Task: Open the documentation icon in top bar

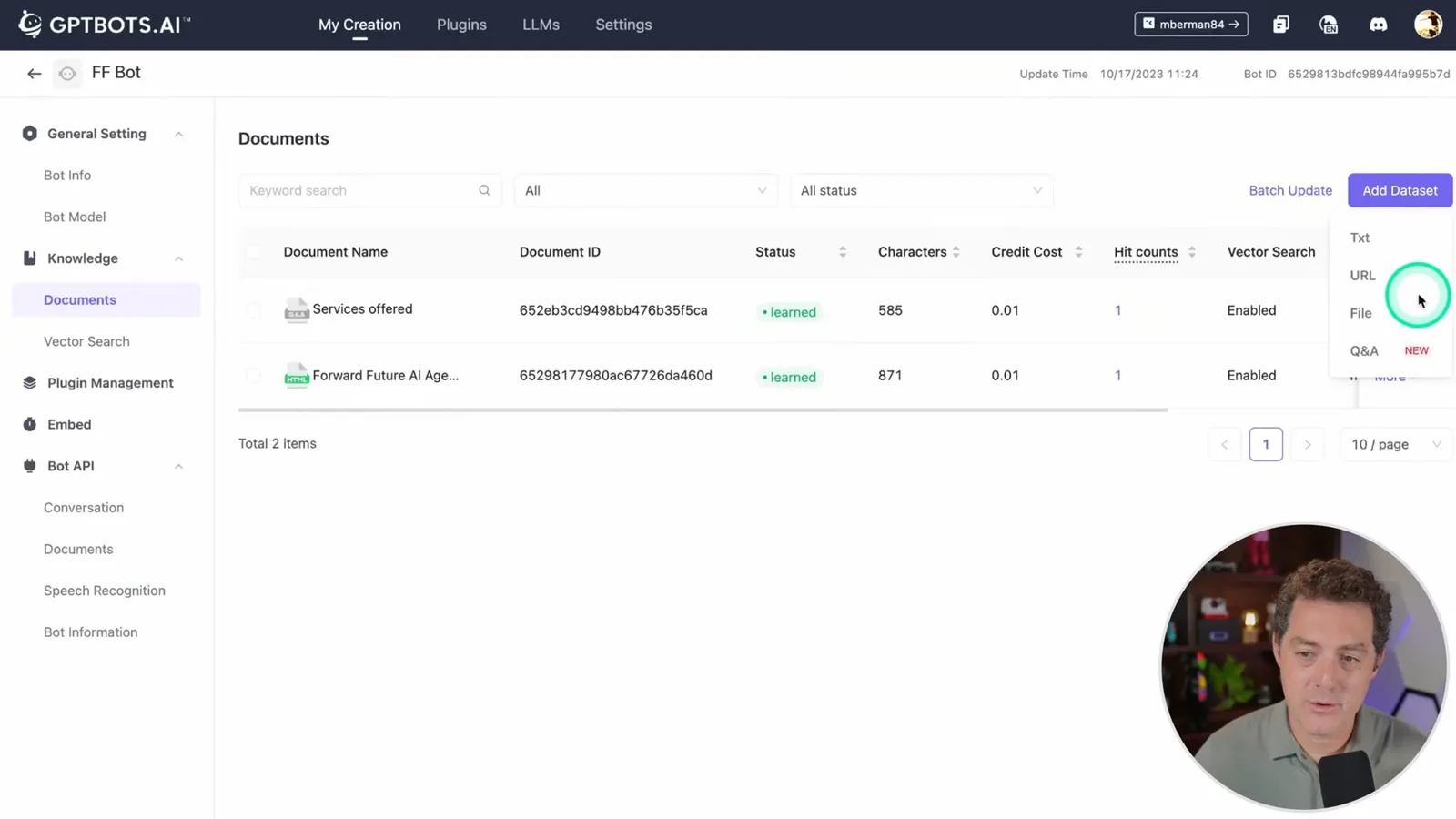Action: coord(1280,25)
